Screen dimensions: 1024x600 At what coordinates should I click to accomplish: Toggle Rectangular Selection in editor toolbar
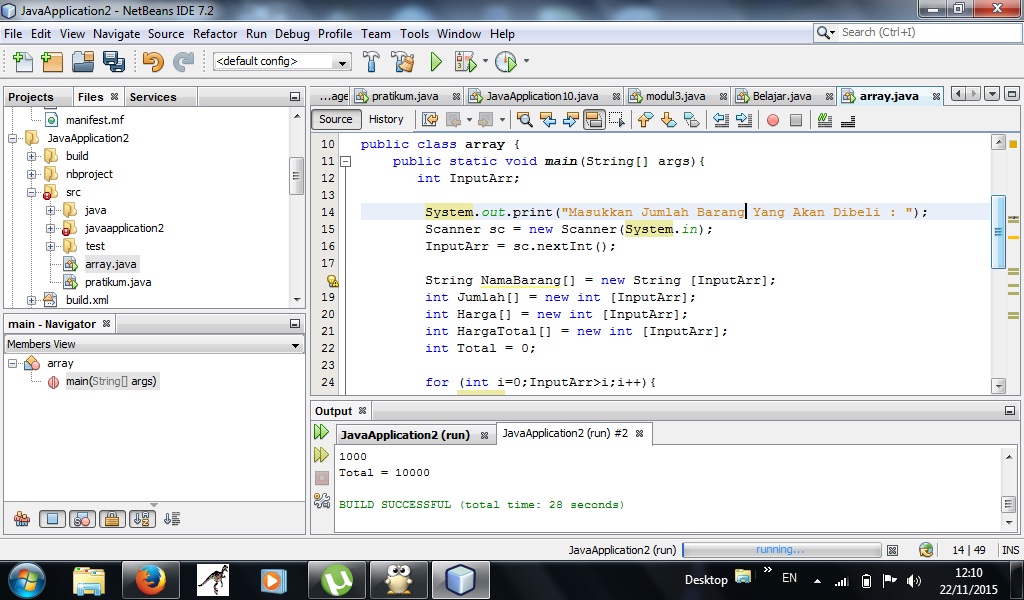pos(616,119)
